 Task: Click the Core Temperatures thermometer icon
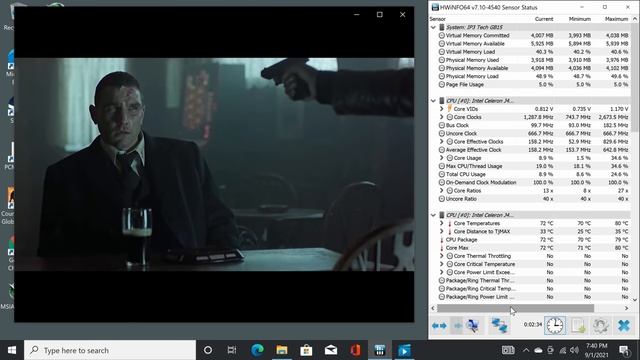(x=449, y=223)
